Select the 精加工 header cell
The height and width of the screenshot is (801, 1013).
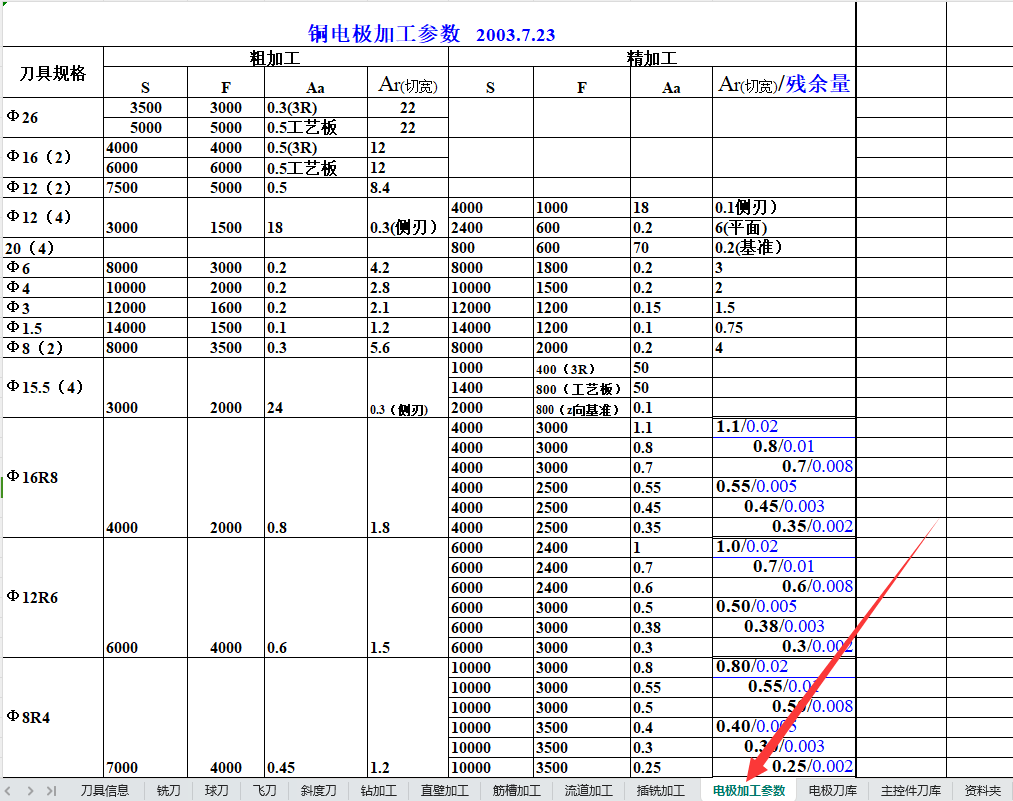652,57
